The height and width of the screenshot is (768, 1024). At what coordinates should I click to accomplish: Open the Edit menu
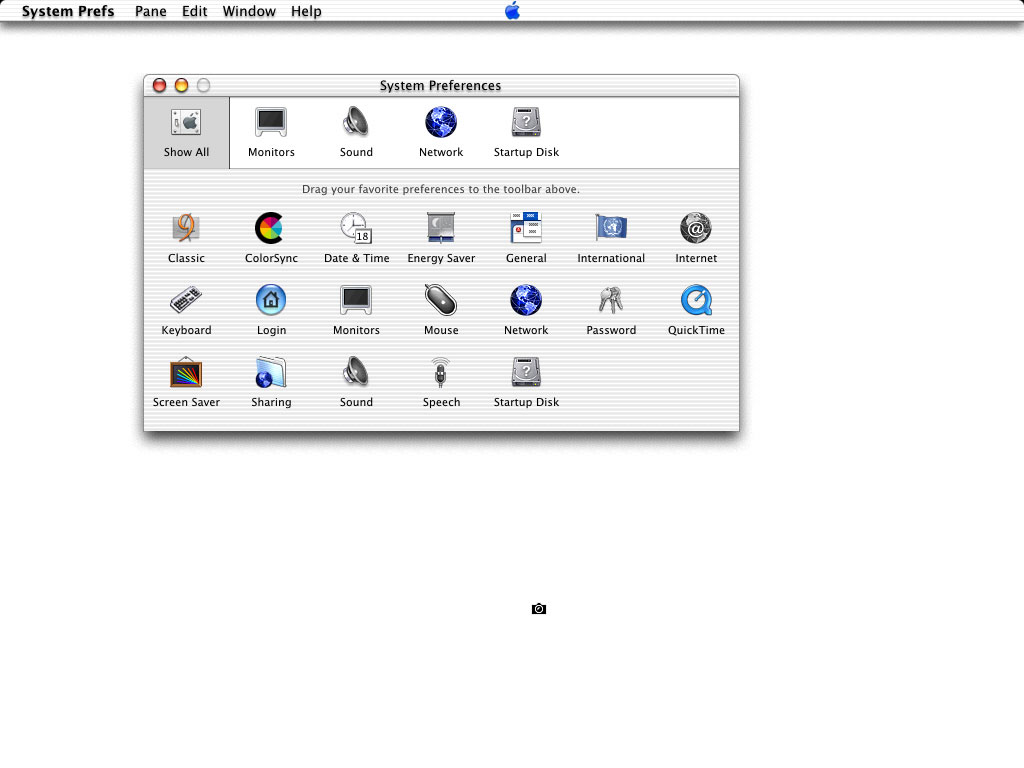tap(195, 11)
